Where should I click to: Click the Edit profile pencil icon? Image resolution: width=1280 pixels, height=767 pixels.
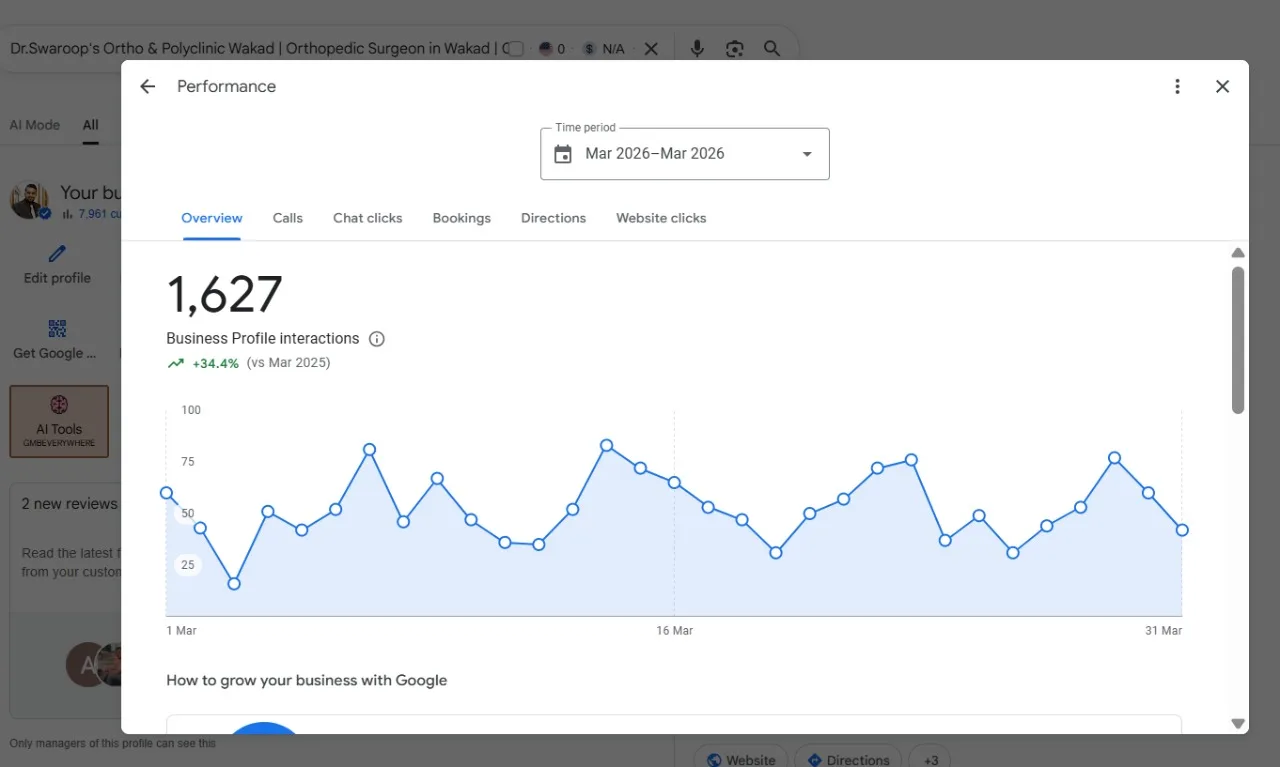(57, 254)
